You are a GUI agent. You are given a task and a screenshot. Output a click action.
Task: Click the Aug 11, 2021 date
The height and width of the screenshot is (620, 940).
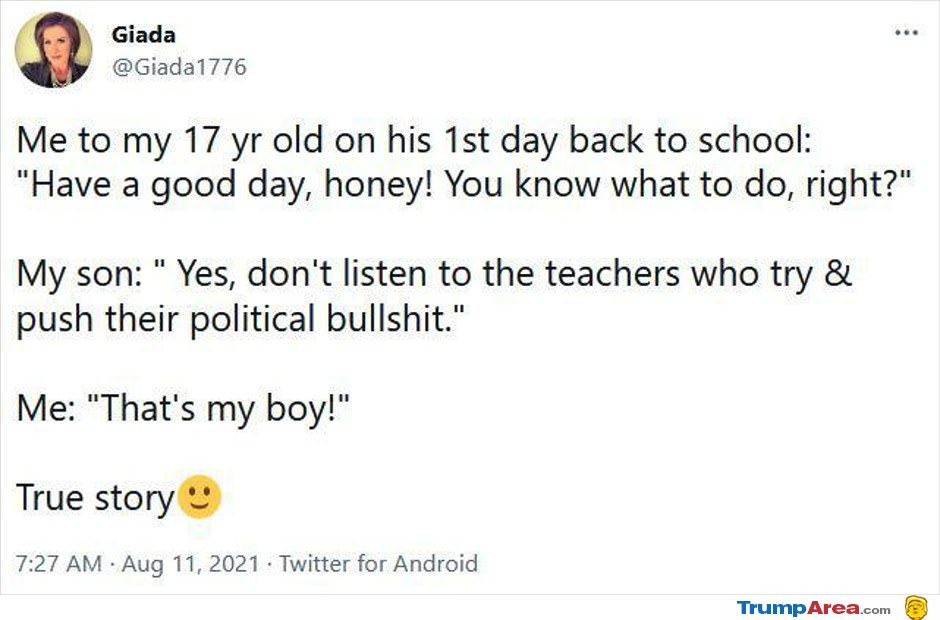pyautogui.click(x=193, y=563)
